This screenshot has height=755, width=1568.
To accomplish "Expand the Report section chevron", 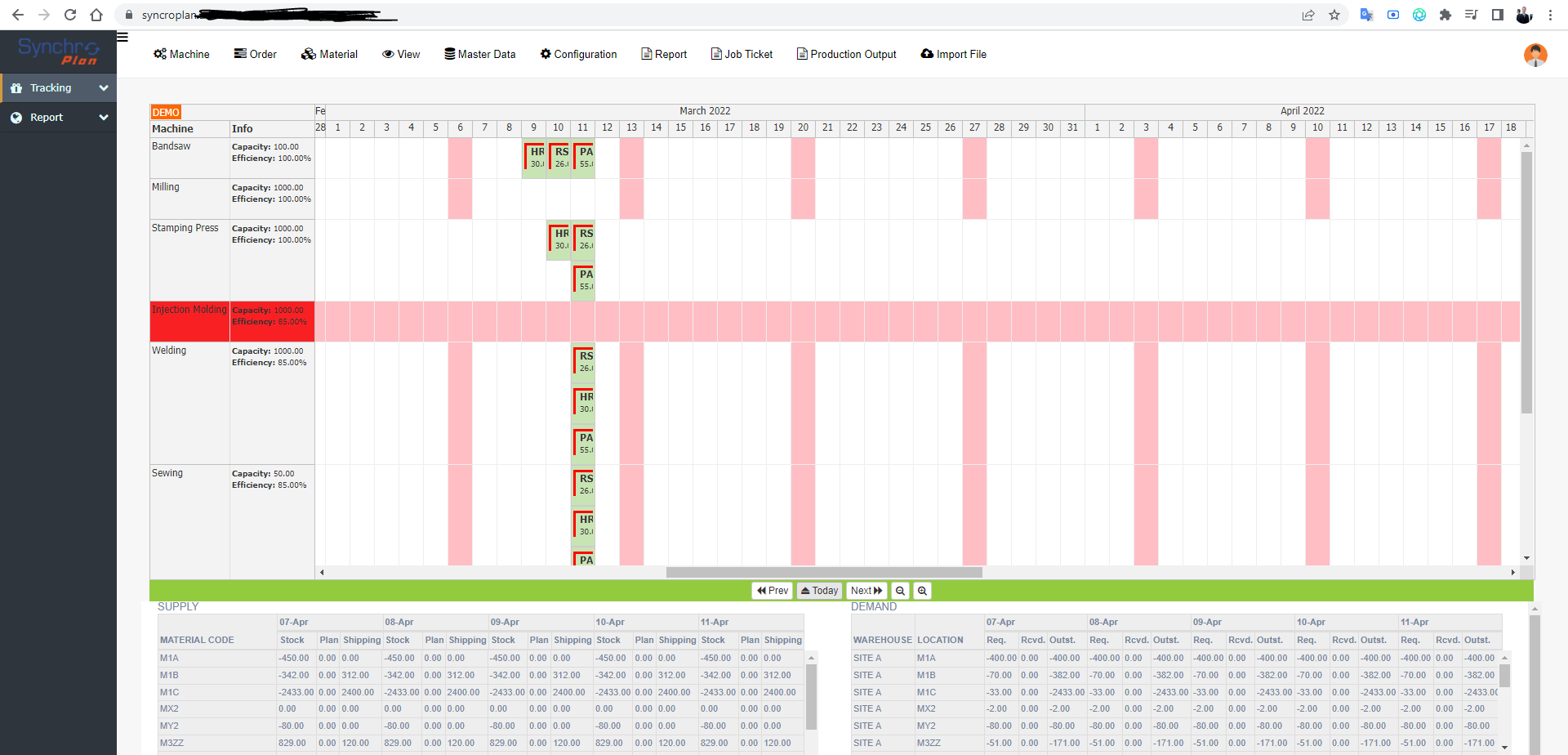I will (x=104, y=117).
